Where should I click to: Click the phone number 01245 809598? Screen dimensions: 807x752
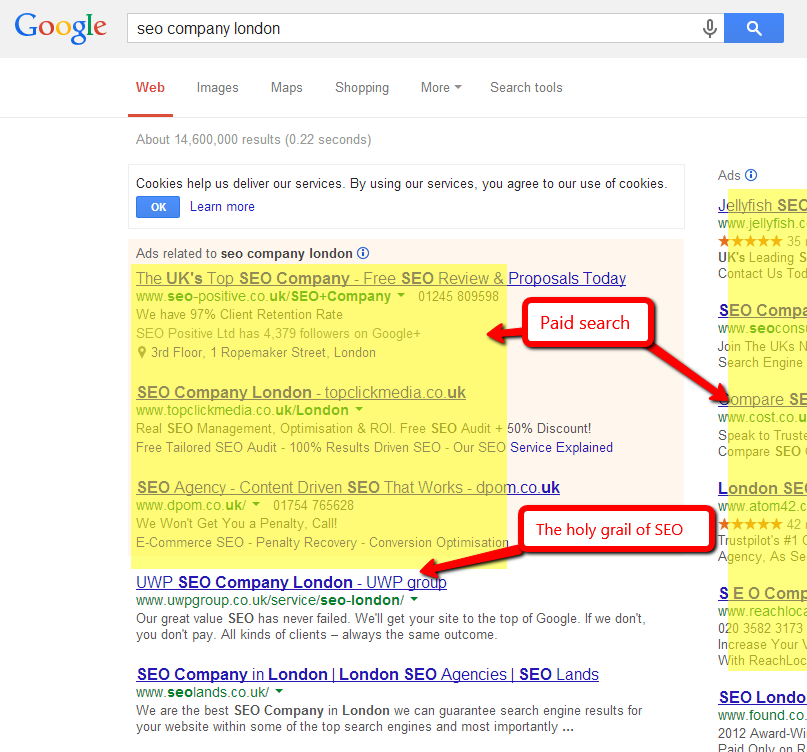(458, 296)
